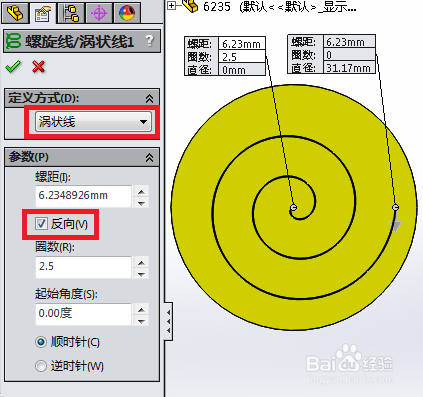
Task: Click the callout 螺距 6.23mm value on left
Action: [242, 44]
